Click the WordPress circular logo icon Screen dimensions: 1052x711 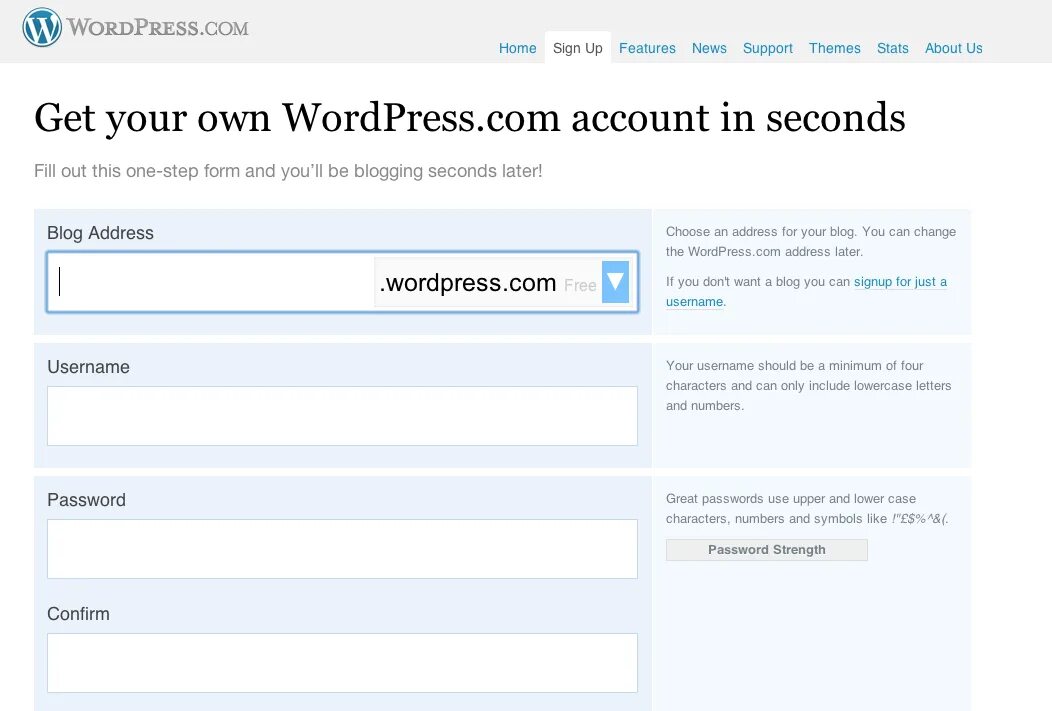pos(42,28)
